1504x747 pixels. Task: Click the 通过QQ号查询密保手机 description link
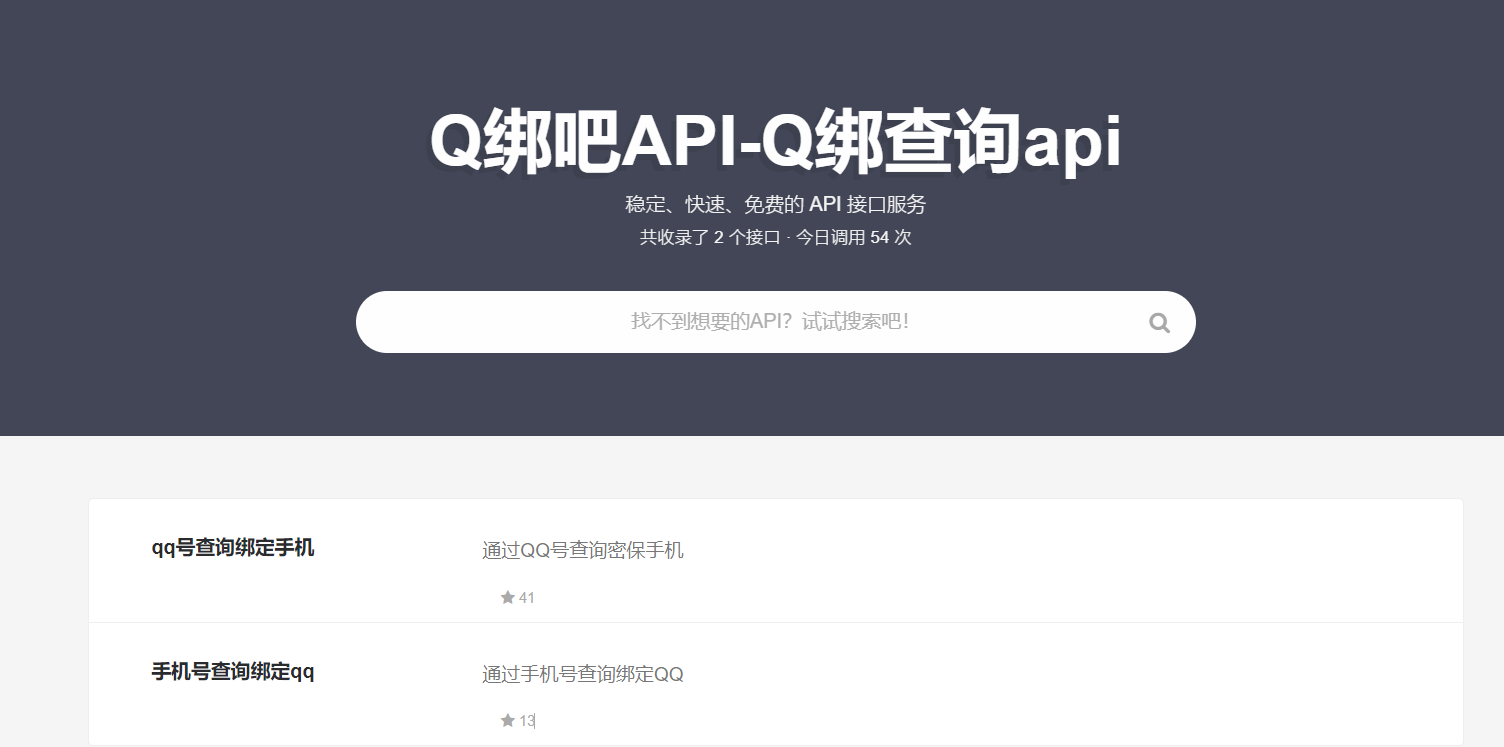(x=583, y=550)
